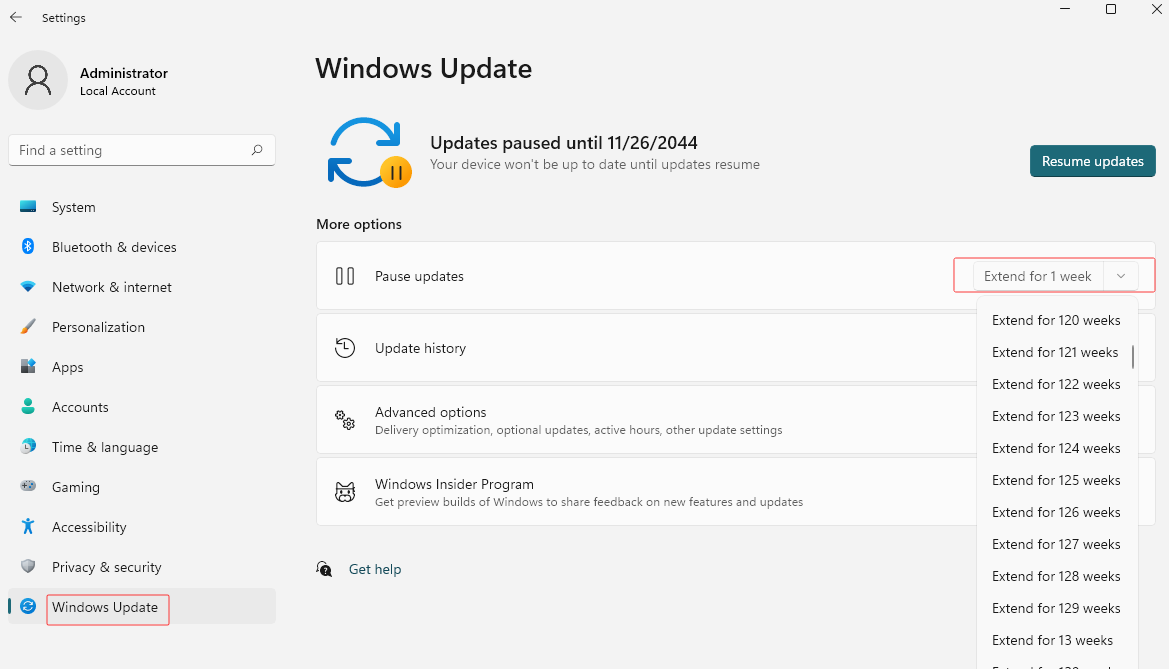Choose Extend for 129 weeks
Image resolution: width=1169 pixels, height=669 pixels.
[x=1056, y=609]
